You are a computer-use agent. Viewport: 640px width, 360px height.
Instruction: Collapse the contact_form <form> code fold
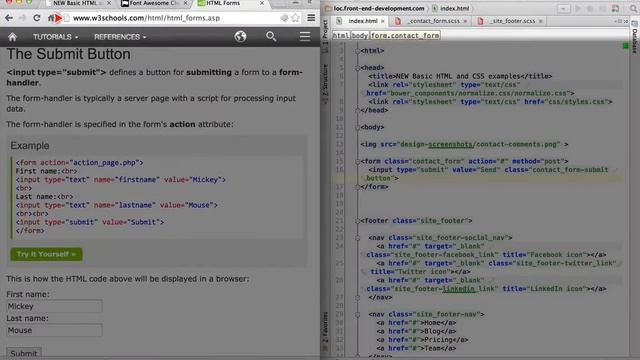click(x=357, y=161)
